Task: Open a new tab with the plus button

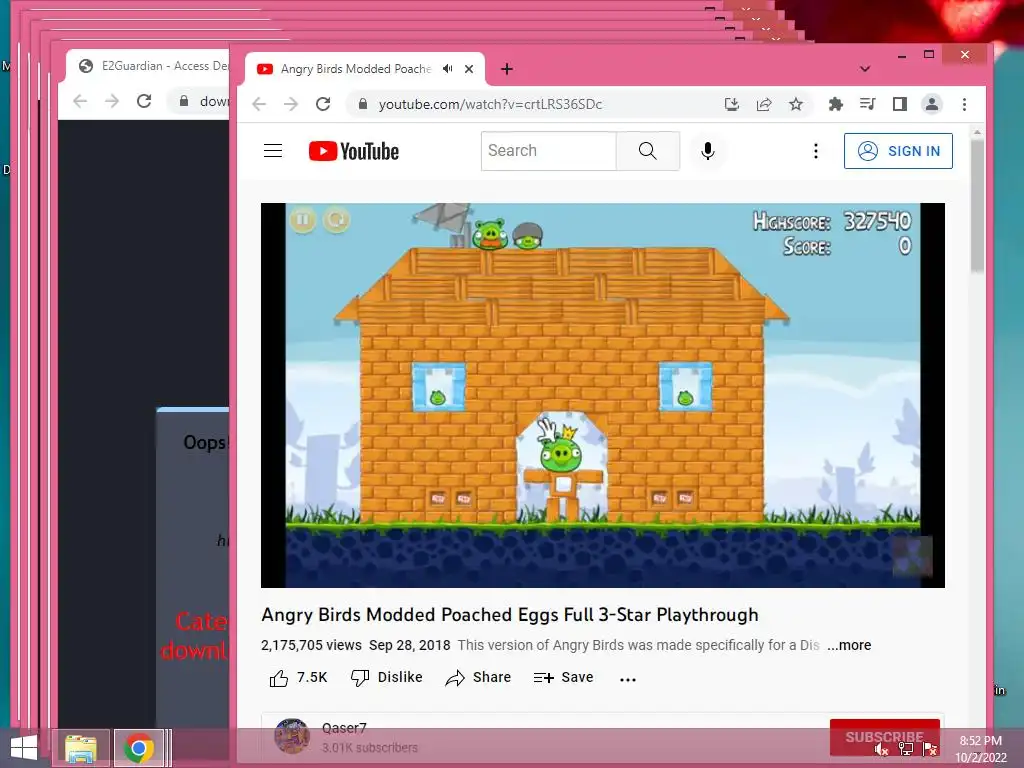Action: [x=507, y=69]
